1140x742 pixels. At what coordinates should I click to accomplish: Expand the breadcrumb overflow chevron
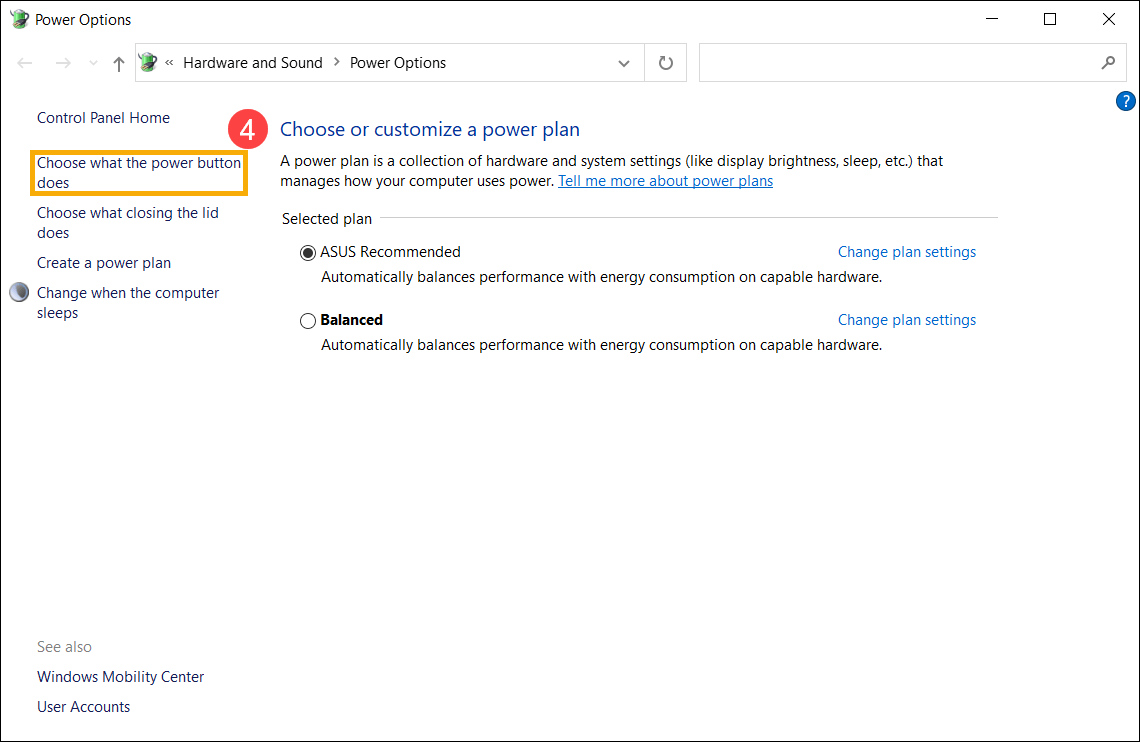(x=170, y=63)
